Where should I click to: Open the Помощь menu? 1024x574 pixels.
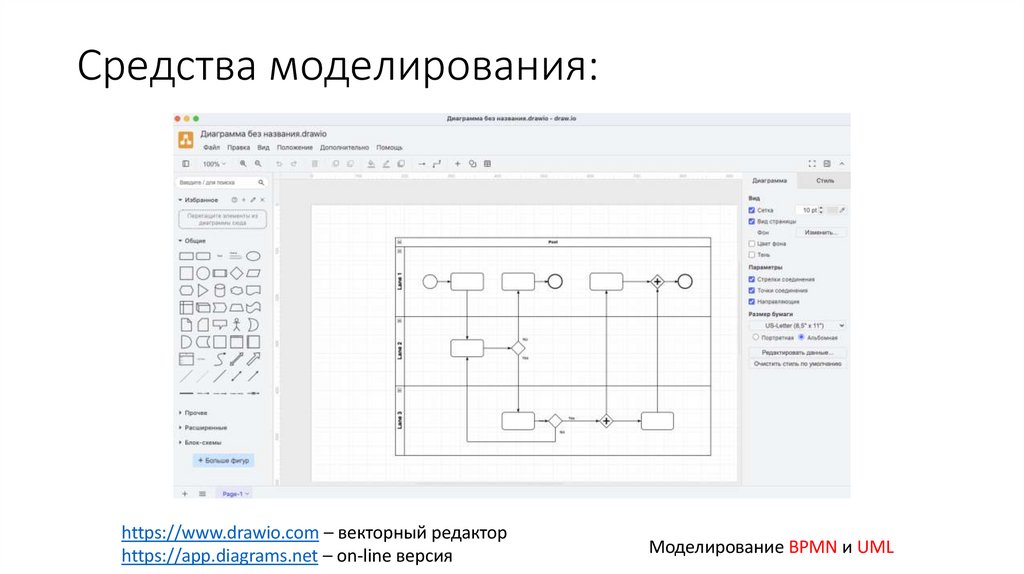(x=389, y=148)
